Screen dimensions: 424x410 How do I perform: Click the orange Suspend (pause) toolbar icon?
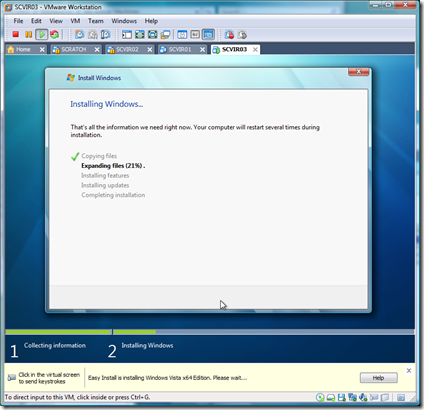pos(28,34)
